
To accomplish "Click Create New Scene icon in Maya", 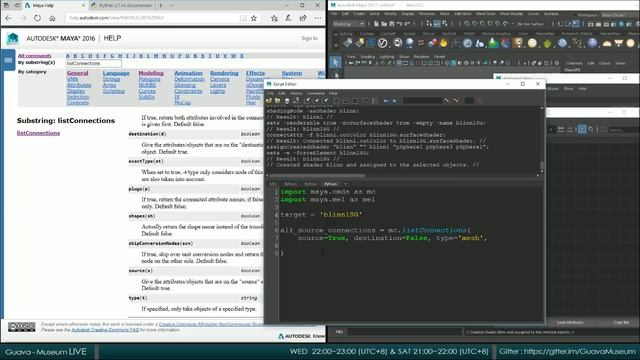I will point(376,24).
